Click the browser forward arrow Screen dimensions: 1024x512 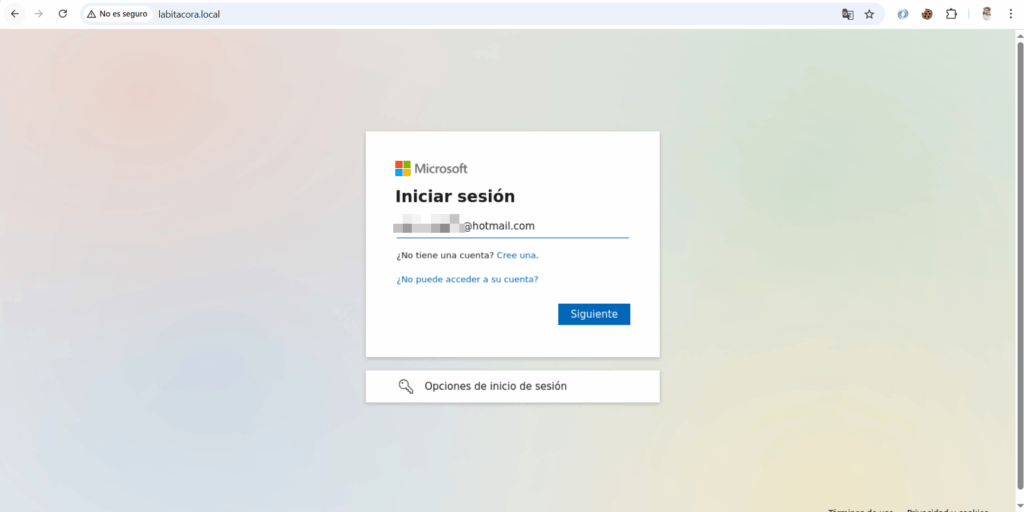point(38,14)
